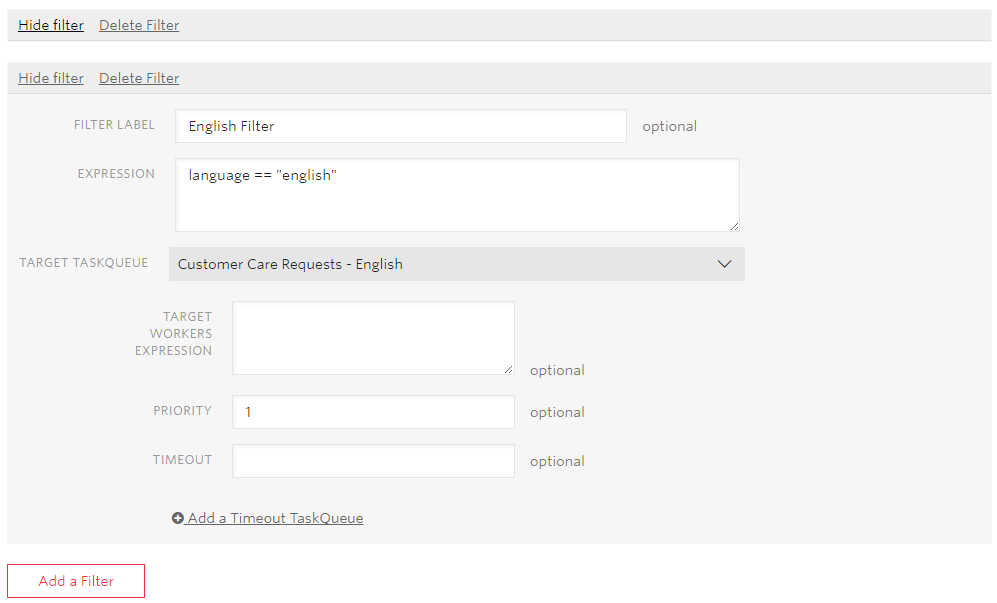Click the Filter Label input field

pyautogui.click(x=401, y=126)
